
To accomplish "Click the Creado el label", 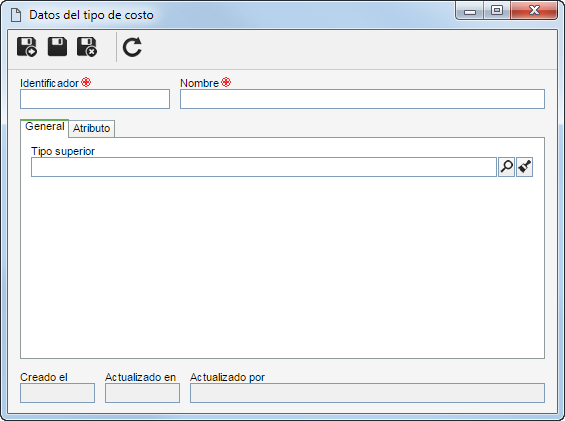I will [x=44, y=377].
